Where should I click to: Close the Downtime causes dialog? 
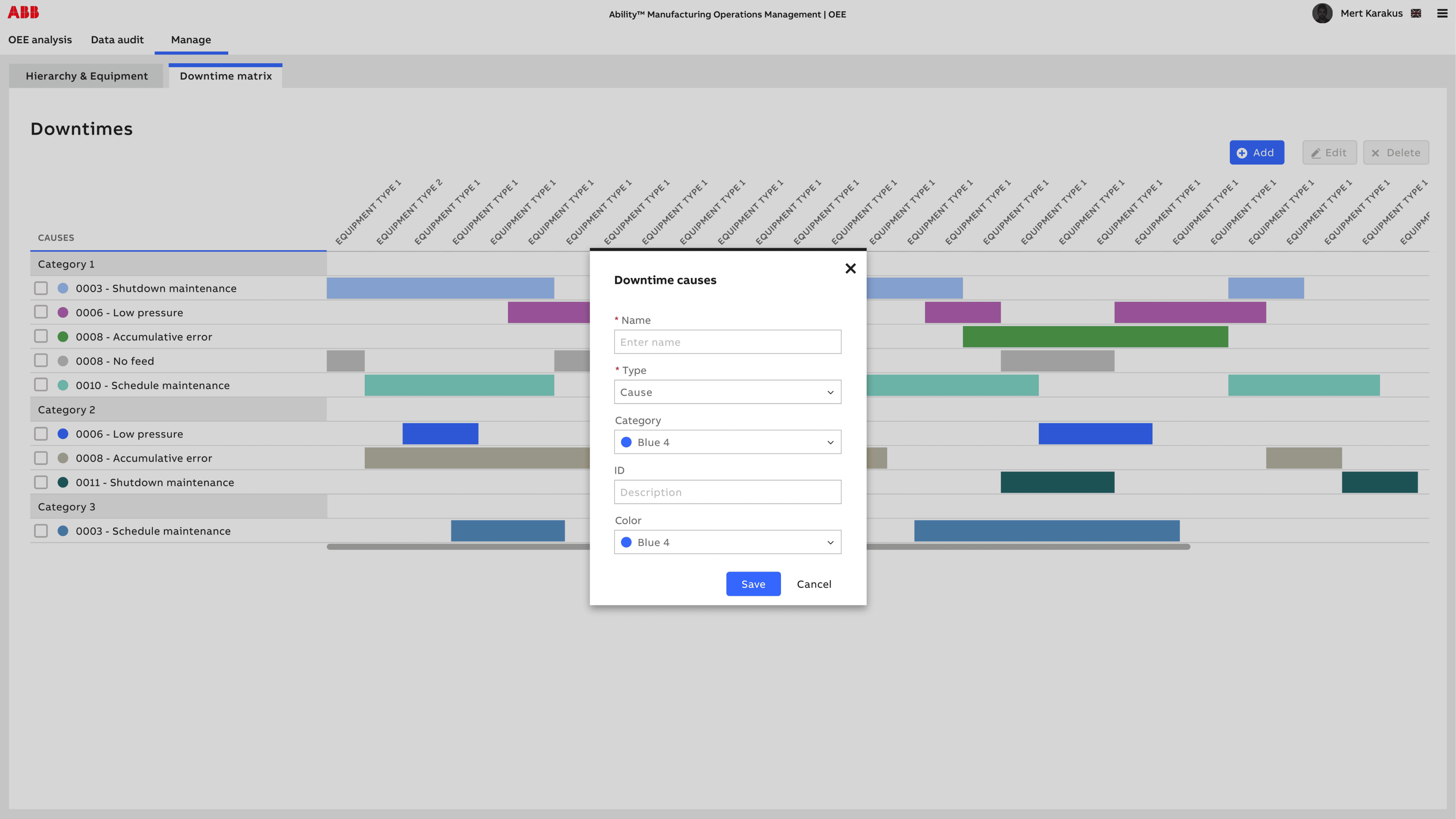coord(850,268)
